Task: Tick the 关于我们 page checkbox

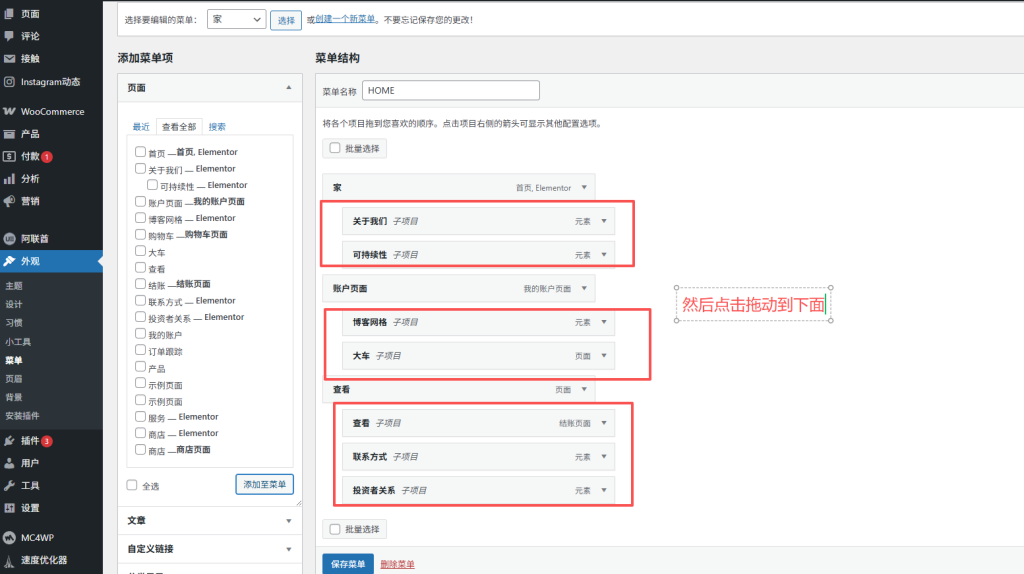Action: pos(140,168)
